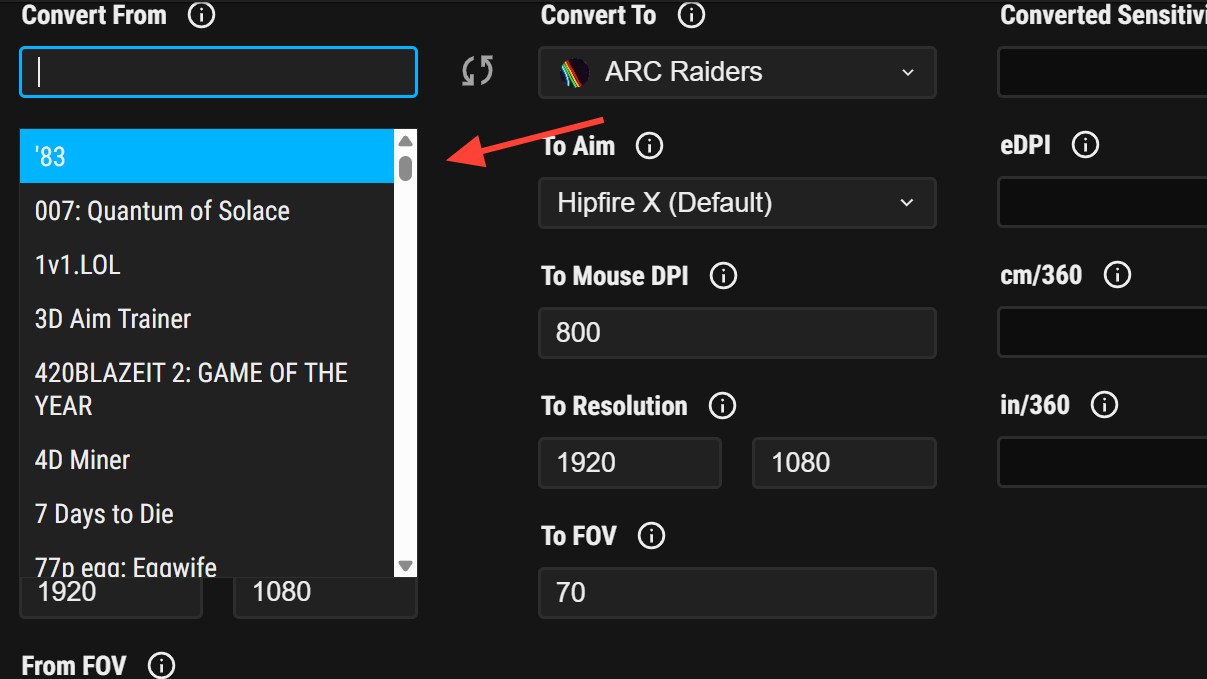Click the To Mouse DPI field

click(737, 333)
